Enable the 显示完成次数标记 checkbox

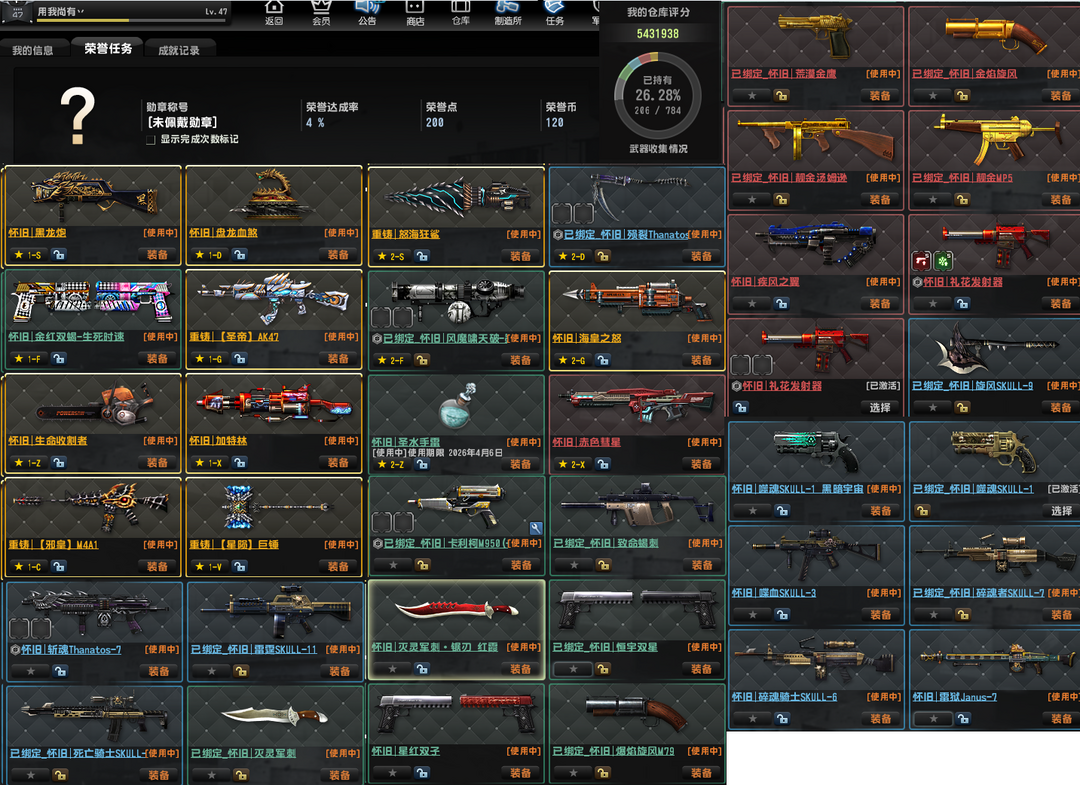(x=152, y=140)
